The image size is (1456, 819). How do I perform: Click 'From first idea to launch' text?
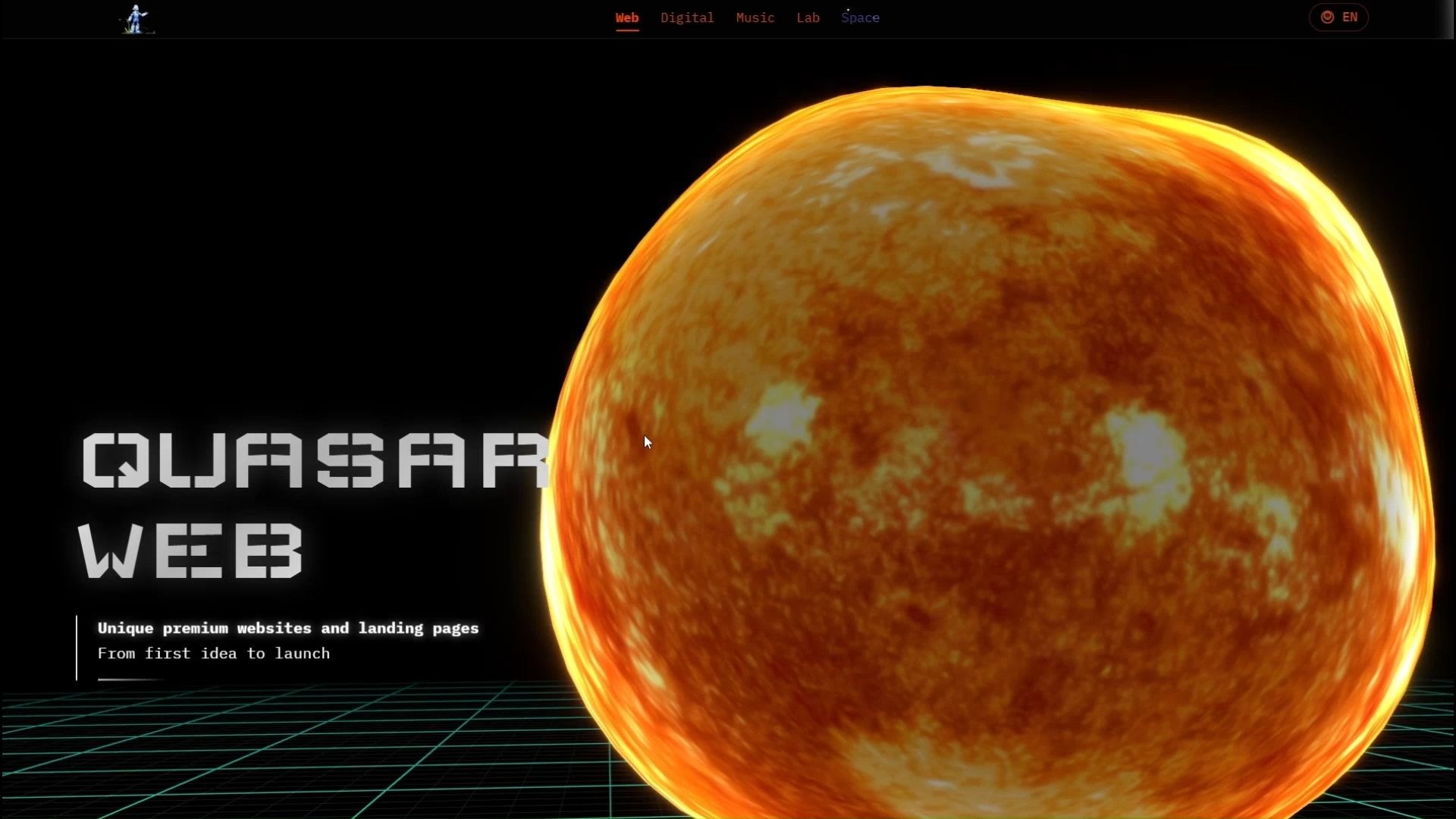tap(214, 654)
